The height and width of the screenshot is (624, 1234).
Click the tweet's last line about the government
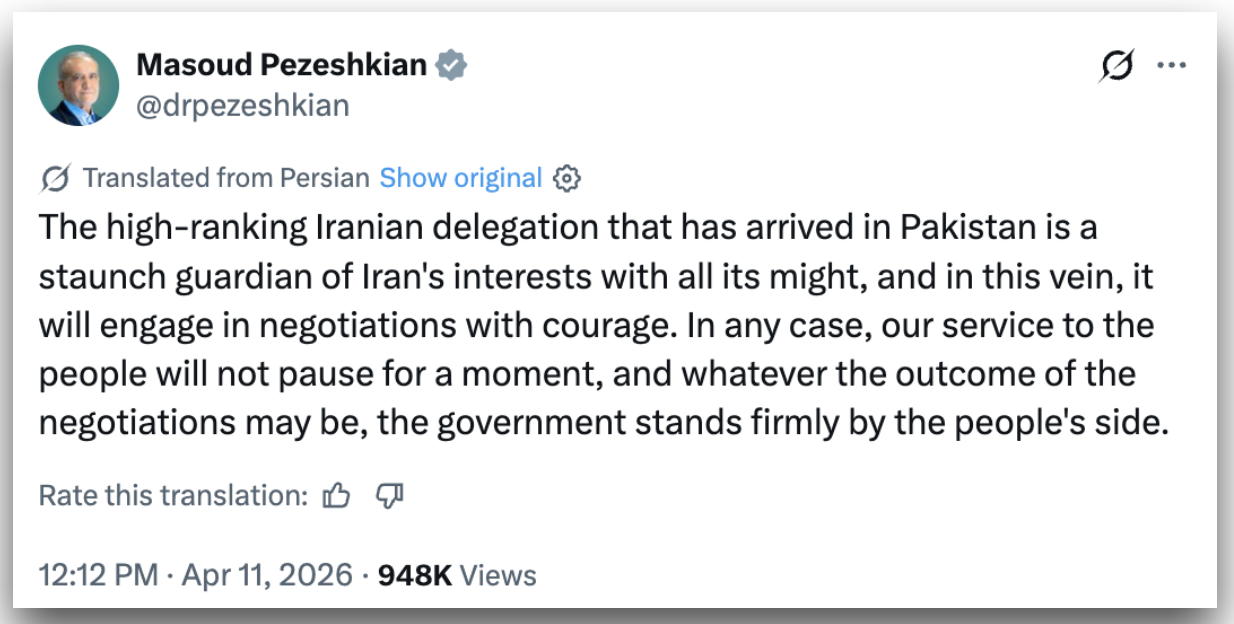pyautogui.click(x=603, y=422)
